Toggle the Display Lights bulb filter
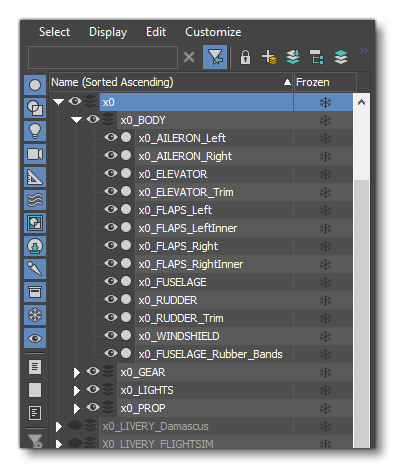This screenshot has width=395, height=468. tap(35, 131)
